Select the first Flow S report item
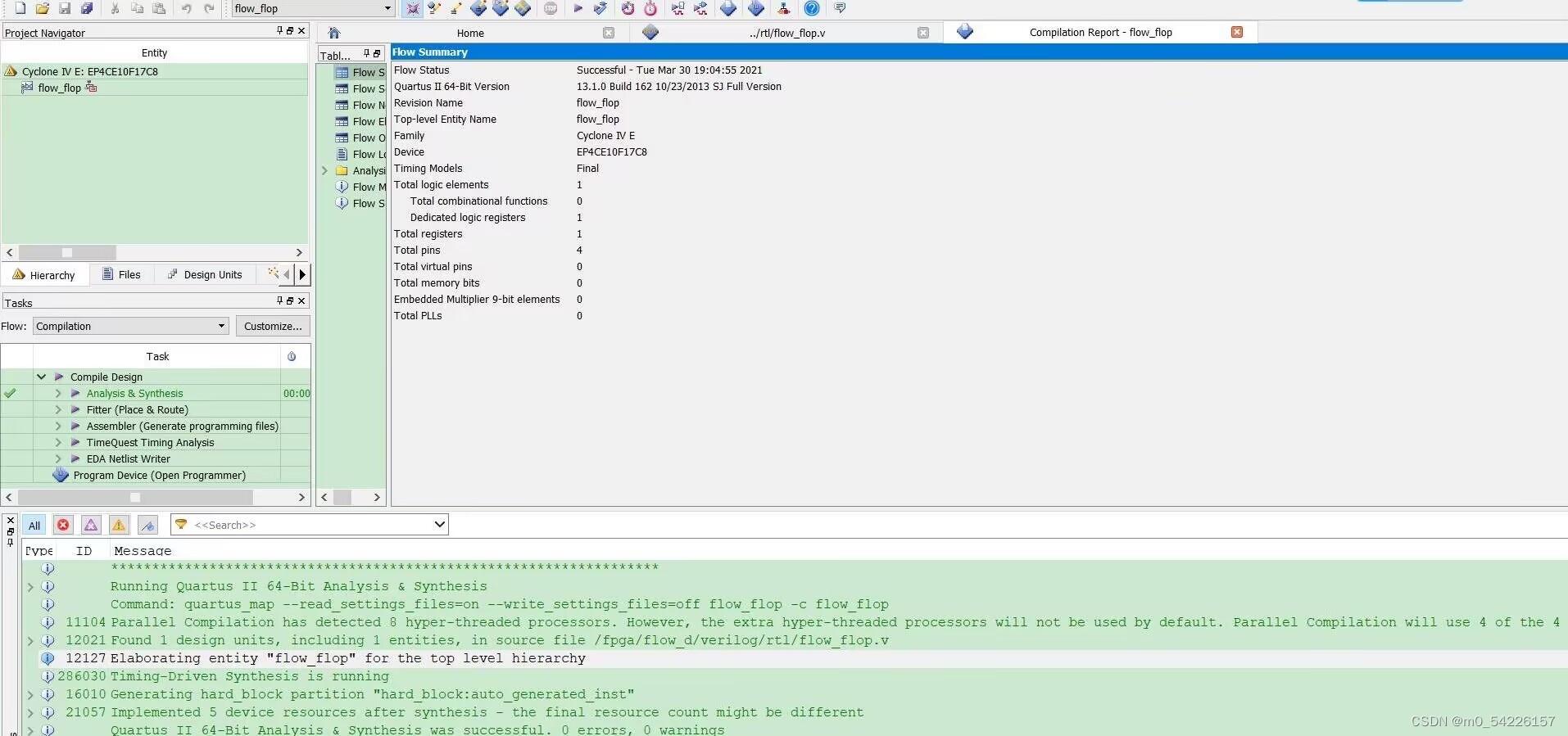Image resolution: width=1568 pixels, height=736 pixels. 360,72
